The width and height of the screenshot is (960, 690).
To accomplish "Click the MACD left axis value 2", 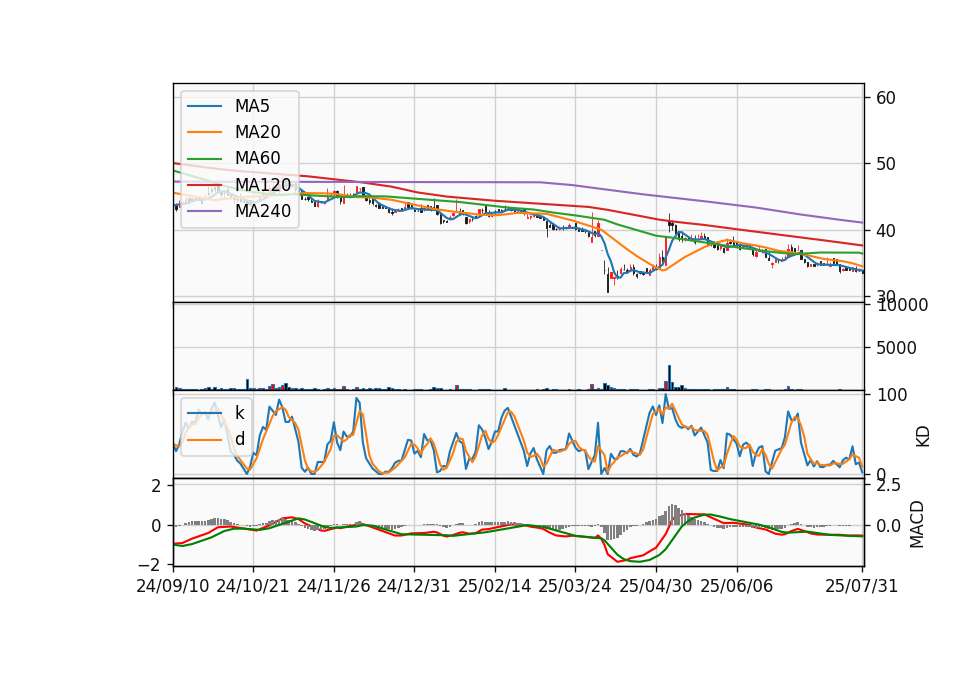I will tap(156, 486).
